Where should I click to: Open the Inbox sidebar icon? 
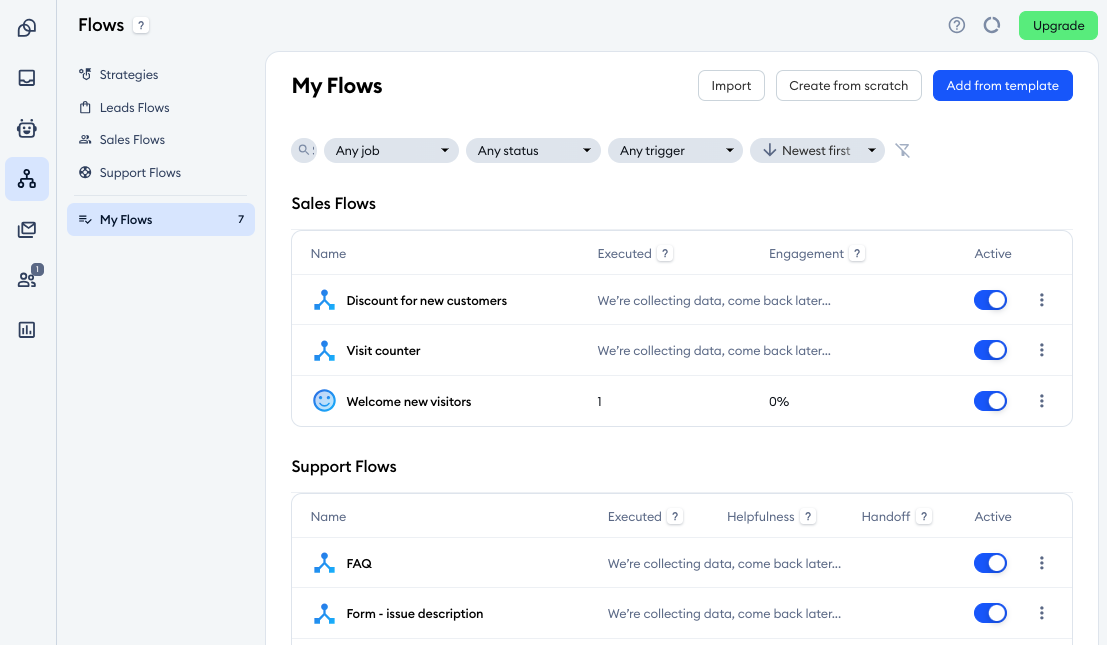(x=27, y=77)
